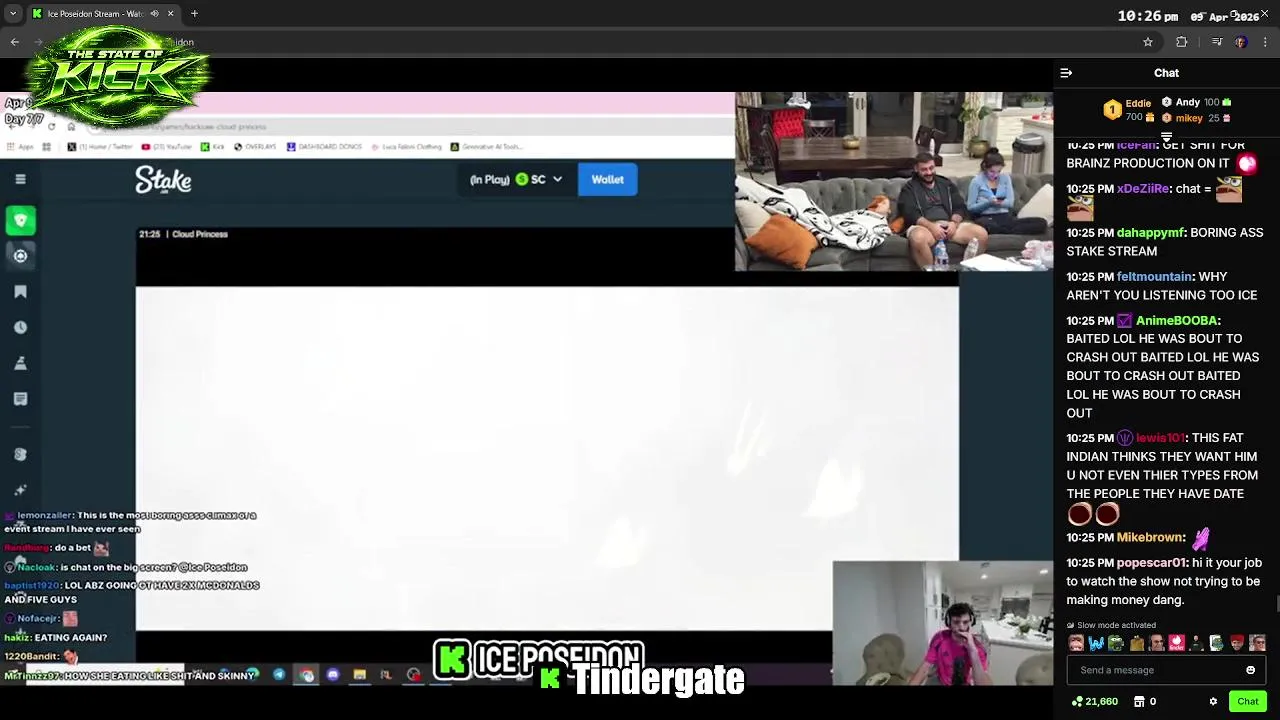Viewport: 1280px width, 720px height.
Task: Insert the last sunglasses quick emote
Action: [x=1257, y=643]
